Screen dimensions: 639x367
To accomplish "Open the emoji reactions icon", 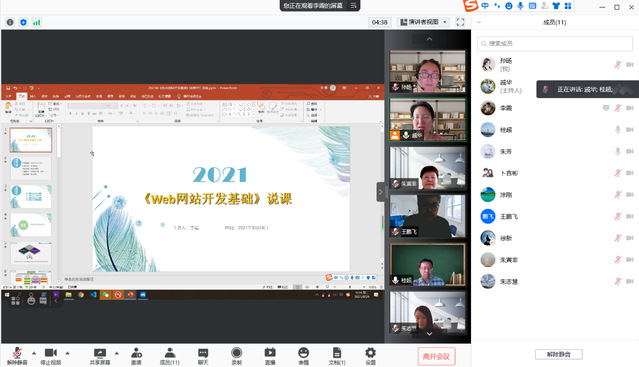I will pyautogui.click(x=304, y=356).
